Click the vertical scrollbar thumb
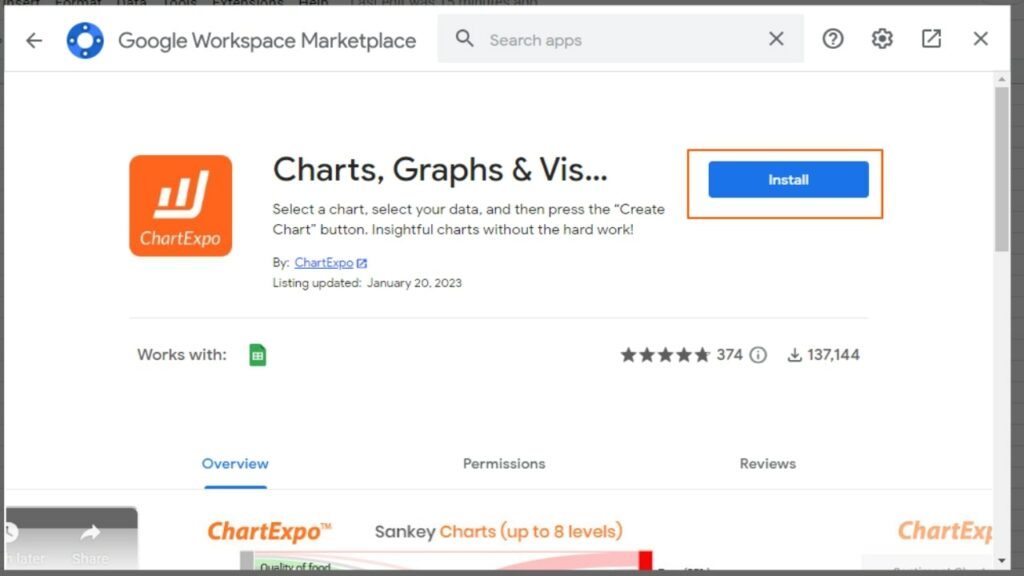 [x=1002, y=169]
